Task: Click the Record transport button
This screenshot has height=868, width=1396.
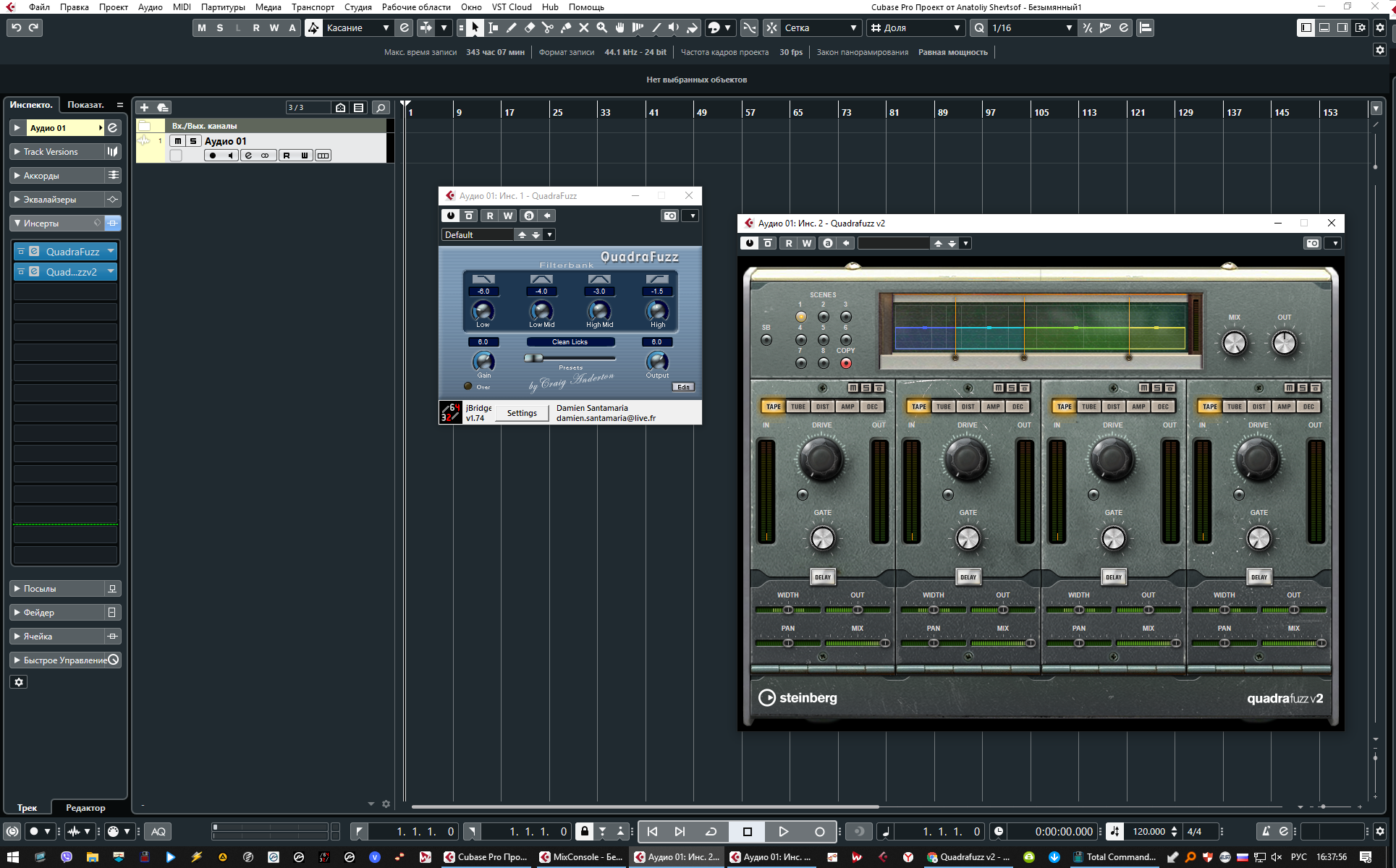Action: [x=819, y=831]
